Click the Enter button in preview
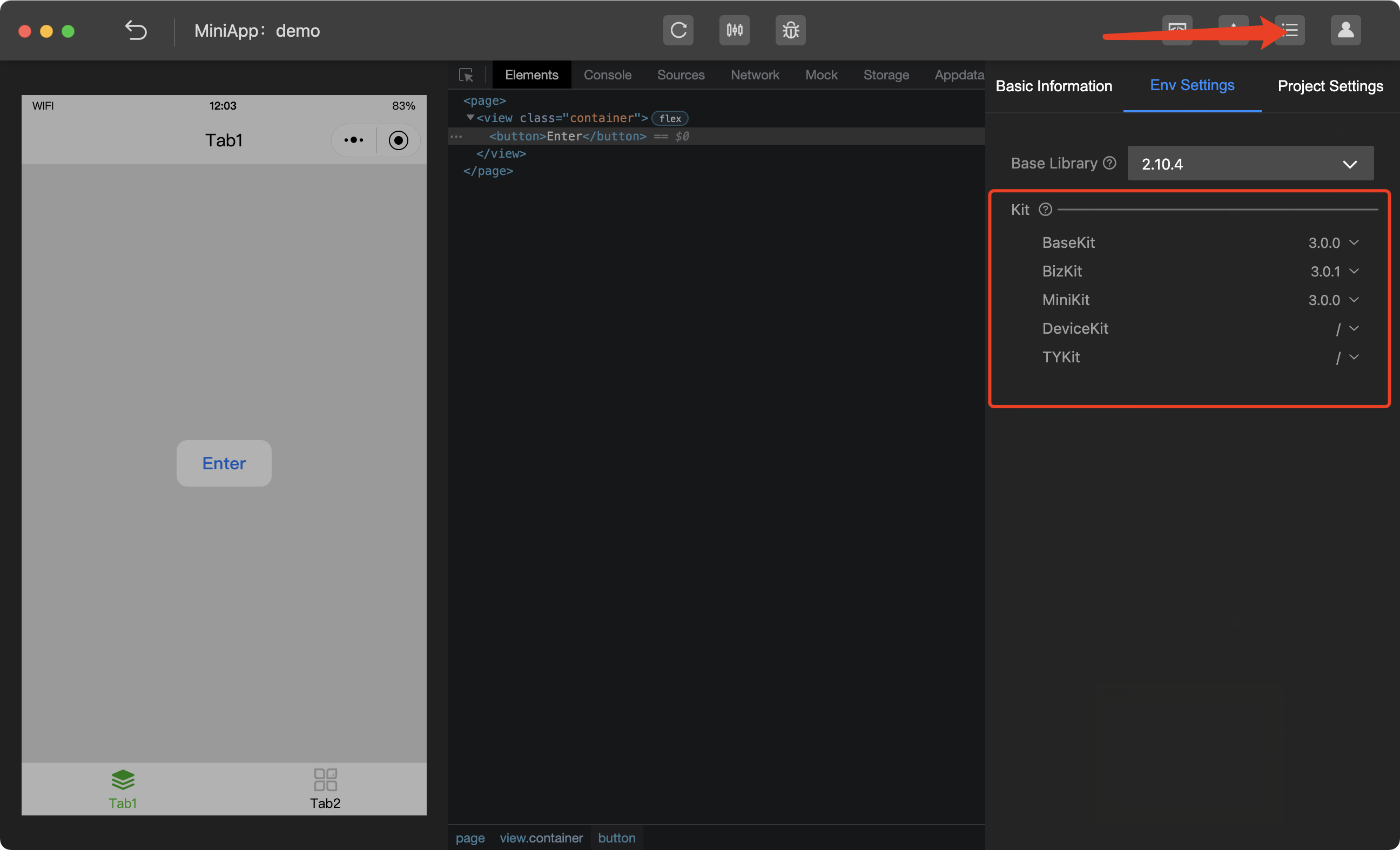Screen dimensions: 1400x850 [x=224, y=463]
